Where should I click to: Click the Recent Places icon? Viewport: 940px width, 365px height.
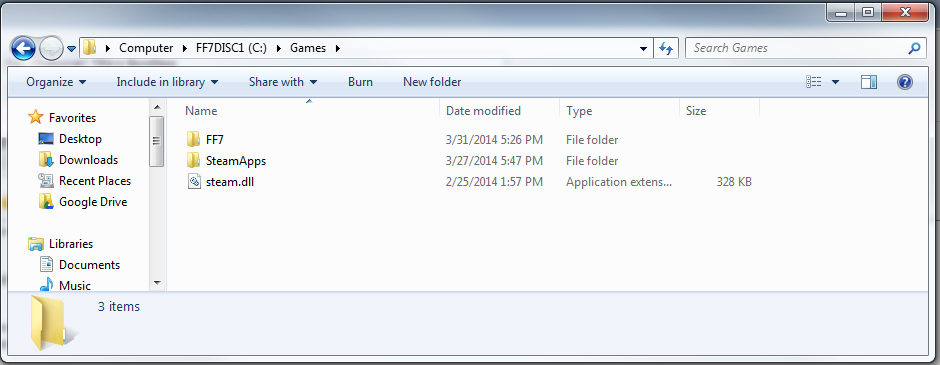pyautogui.click(x=46, y=180)
